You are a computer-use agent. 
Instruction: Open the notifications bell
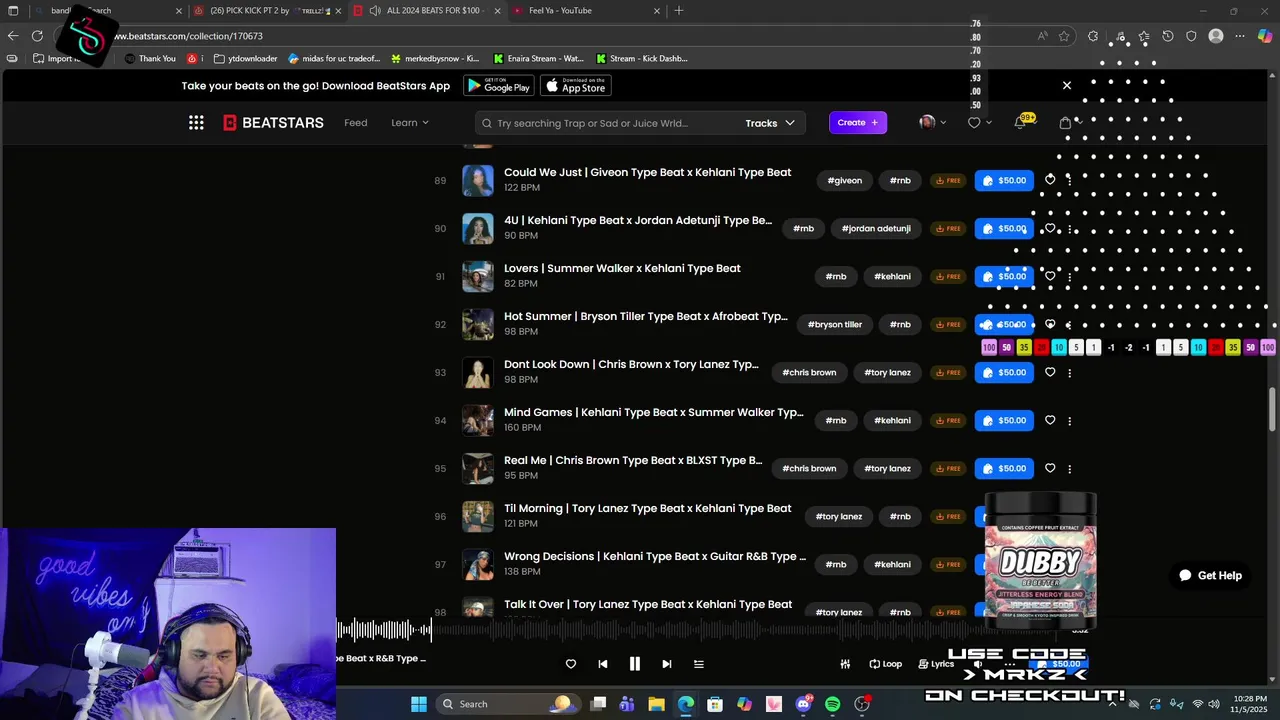point(1020,122)
